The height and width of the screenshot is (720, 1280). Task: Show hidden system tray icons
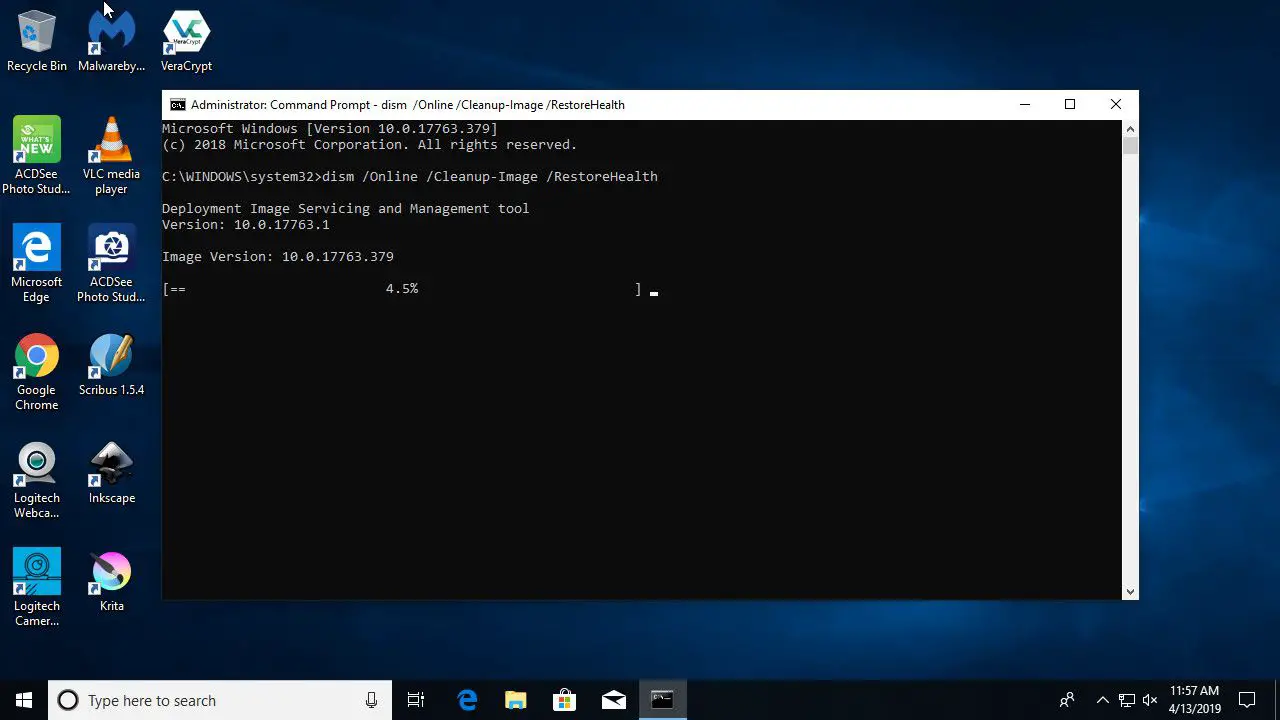(x=1102, y=700)
